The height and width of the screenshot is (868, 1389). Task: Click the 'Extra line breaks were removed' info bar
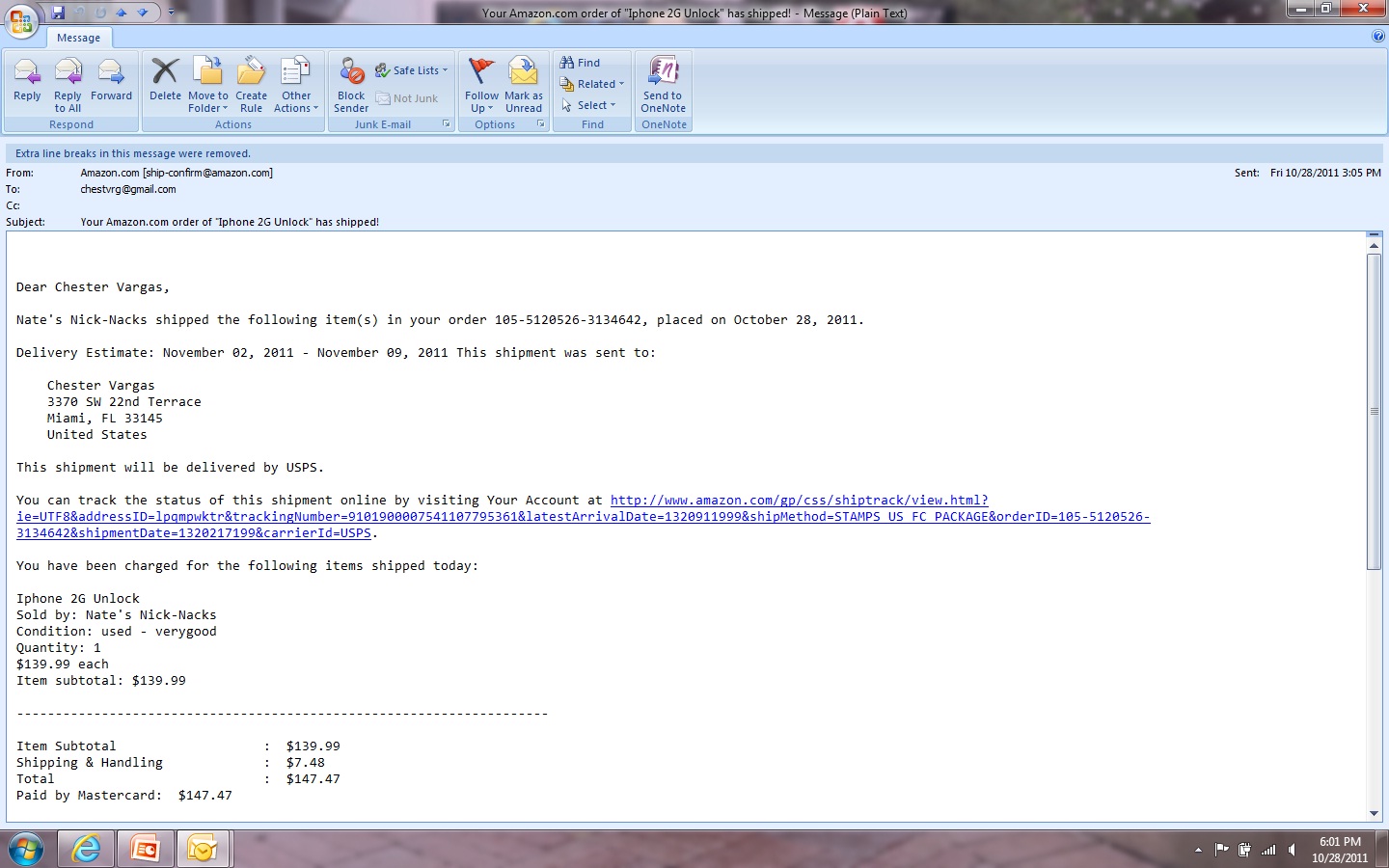[694, 153]
